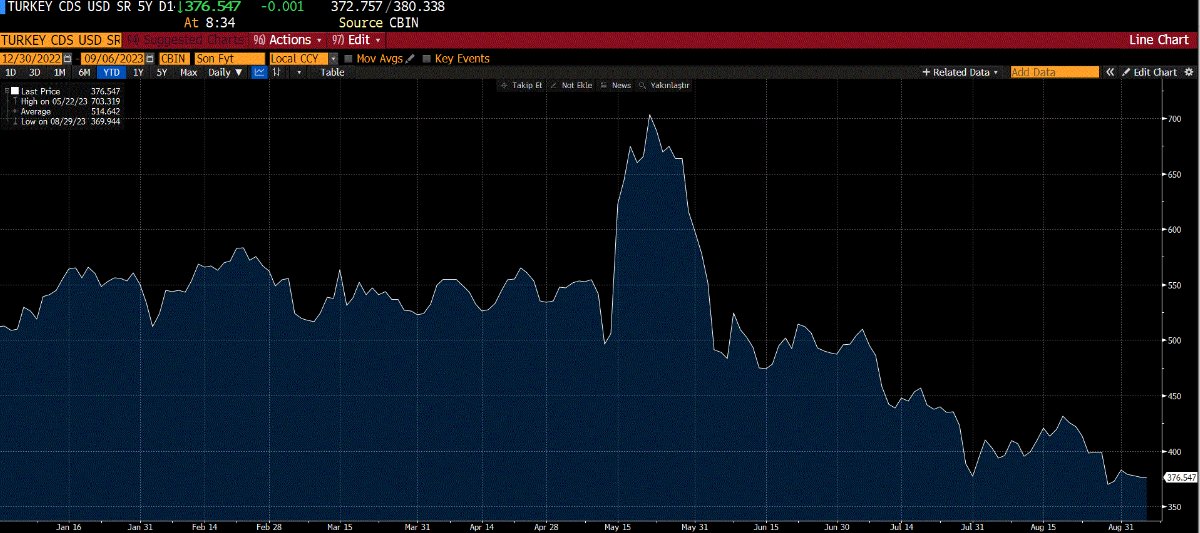Open chart settings gear icon

(1188, 73)
